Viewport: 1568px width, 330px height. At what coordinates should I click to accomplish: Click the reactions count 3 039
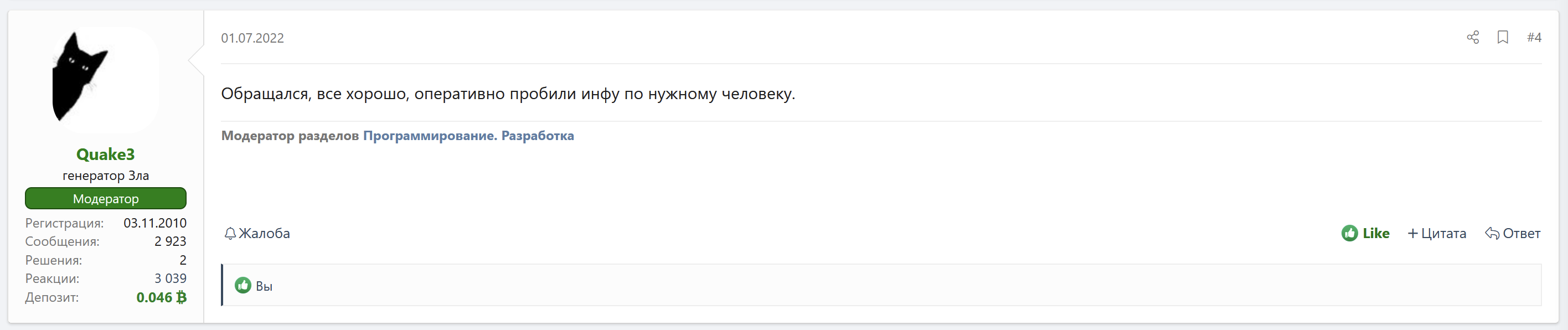[x=170, y=279]
